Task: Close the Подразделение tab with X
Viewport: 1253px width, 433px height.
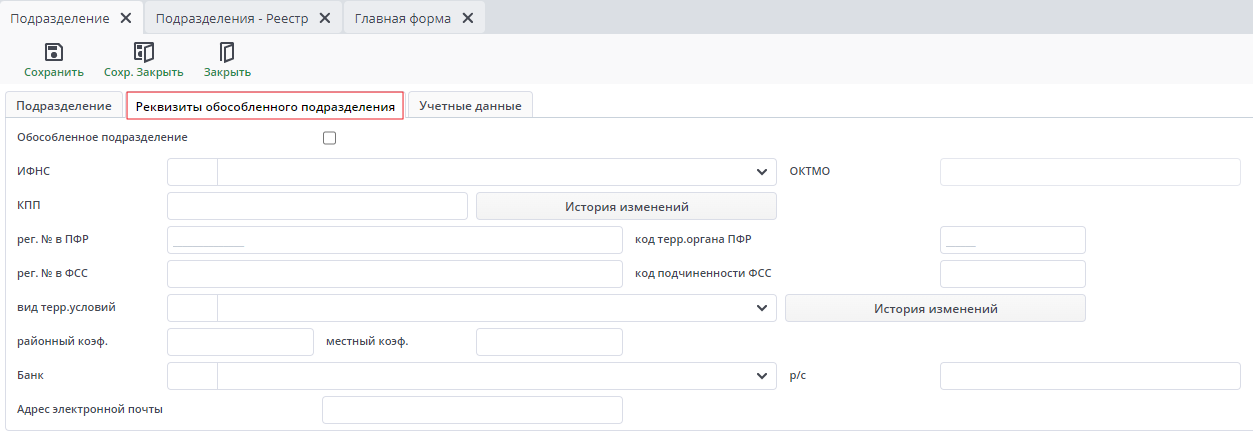Action: pyautogui.click(x=125, y=18)
